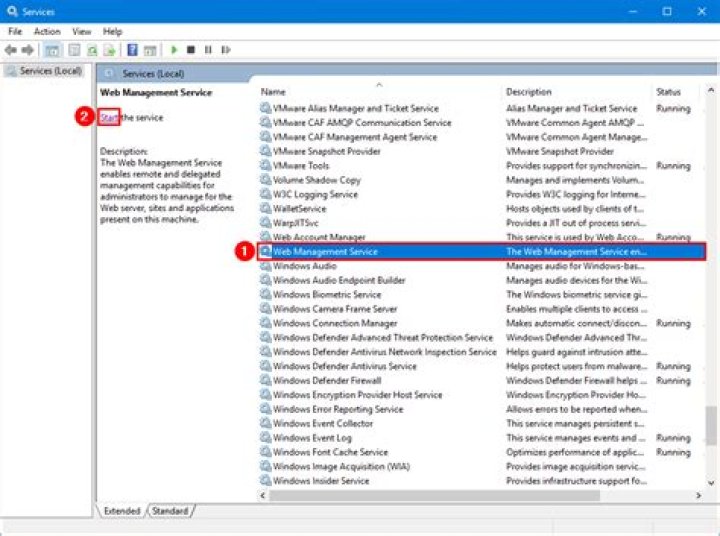Select VMware Alias Manager and Ticket Service

[356, 108]
